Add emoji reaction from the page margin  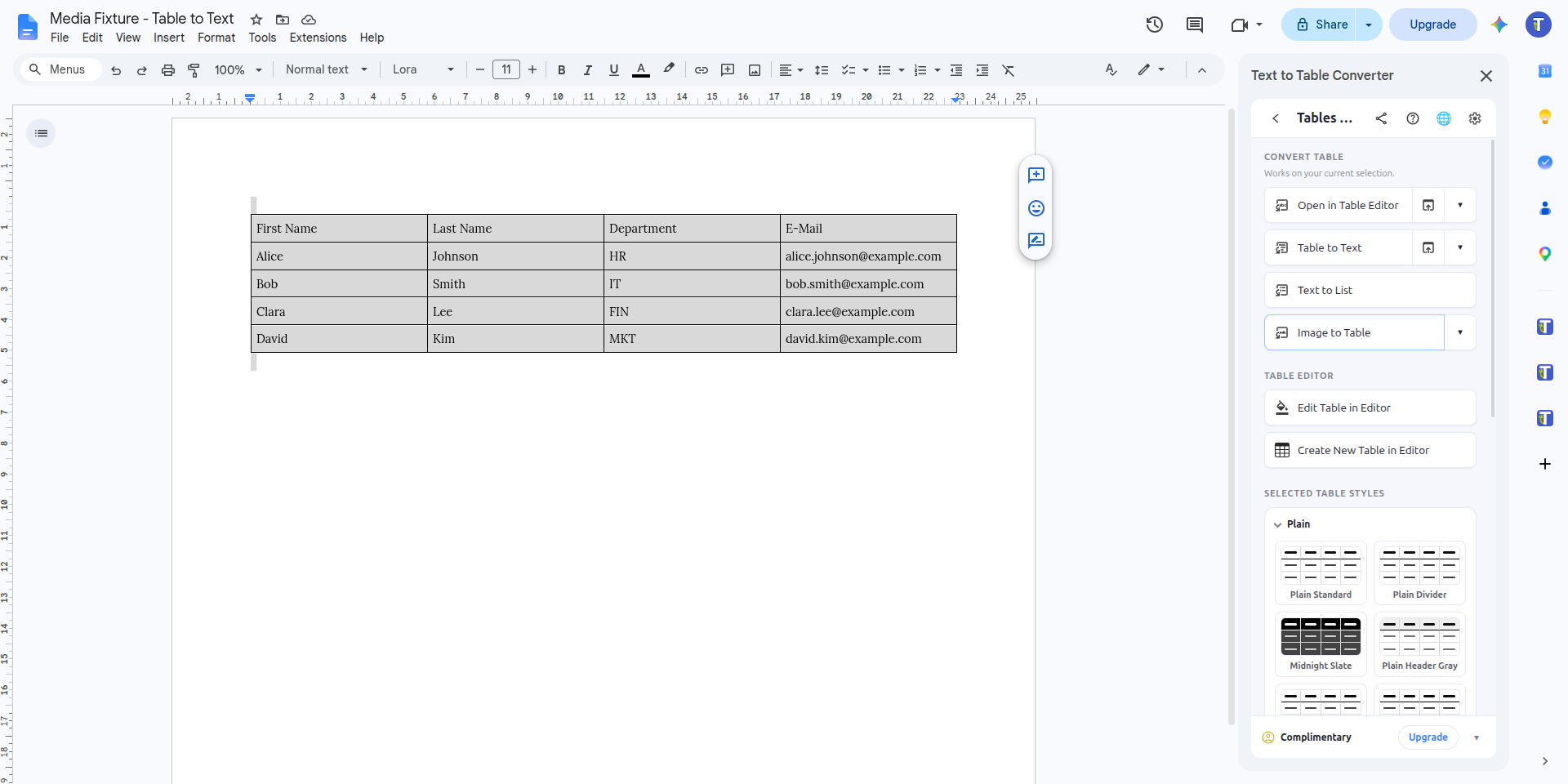1036,208
